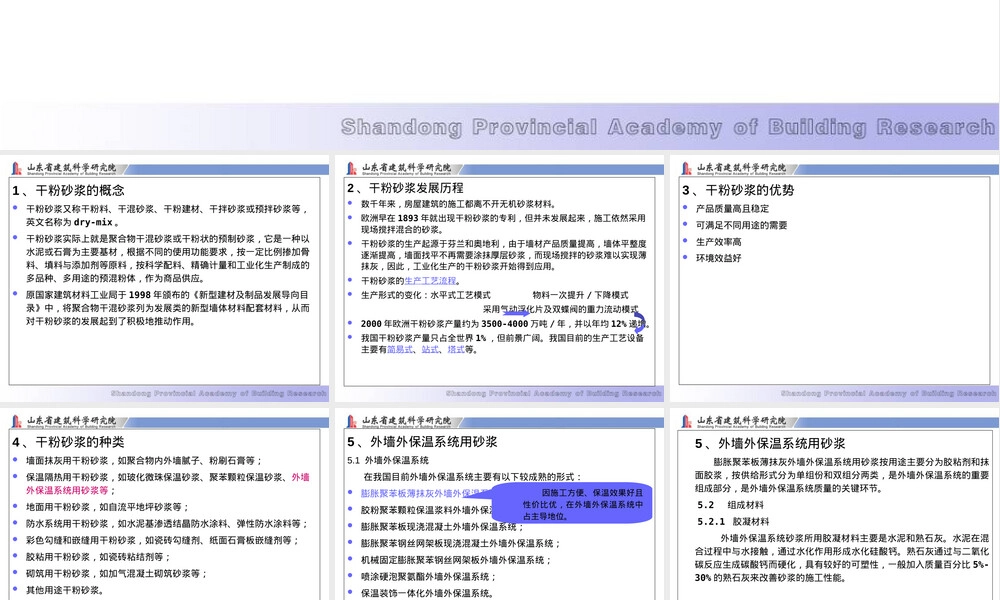
Task: Click the curved blue arrow near '重力流动模式'
Action: 639,322
